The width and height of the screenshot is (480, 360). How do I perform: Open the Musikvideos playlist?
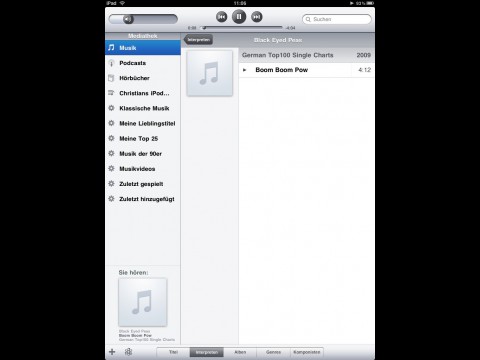coord(143,169)
